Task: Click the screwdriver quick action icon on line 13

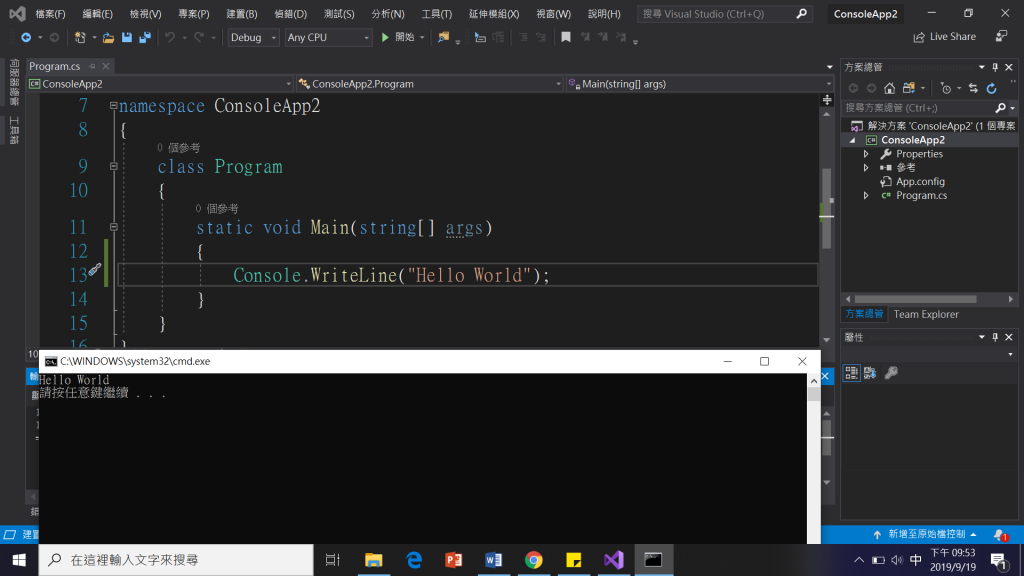Action: 95,269
